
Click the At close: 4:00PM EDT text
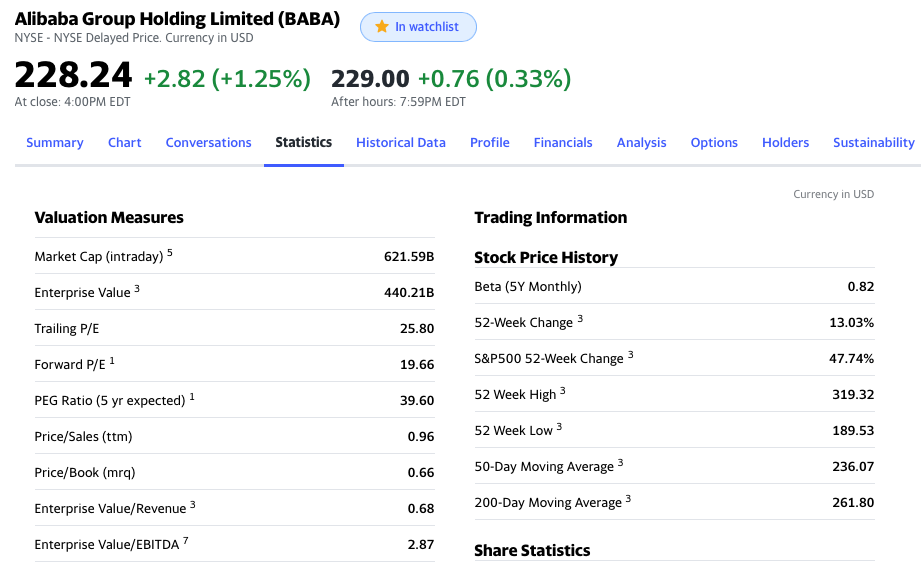click(72, 102)
